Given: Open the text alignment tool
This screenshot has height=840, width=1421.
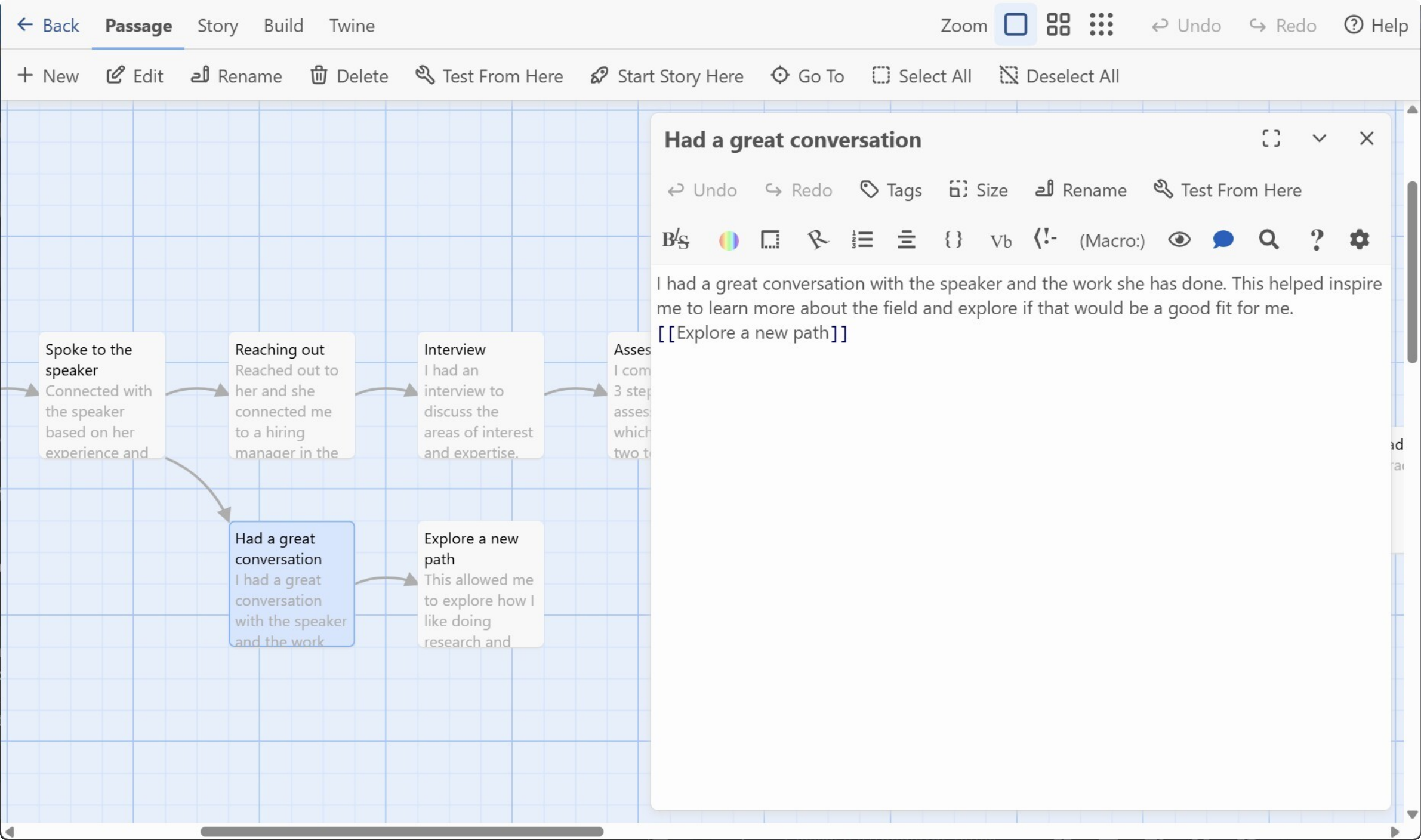Looking at the screenshot, I should (x=907, y=240).
